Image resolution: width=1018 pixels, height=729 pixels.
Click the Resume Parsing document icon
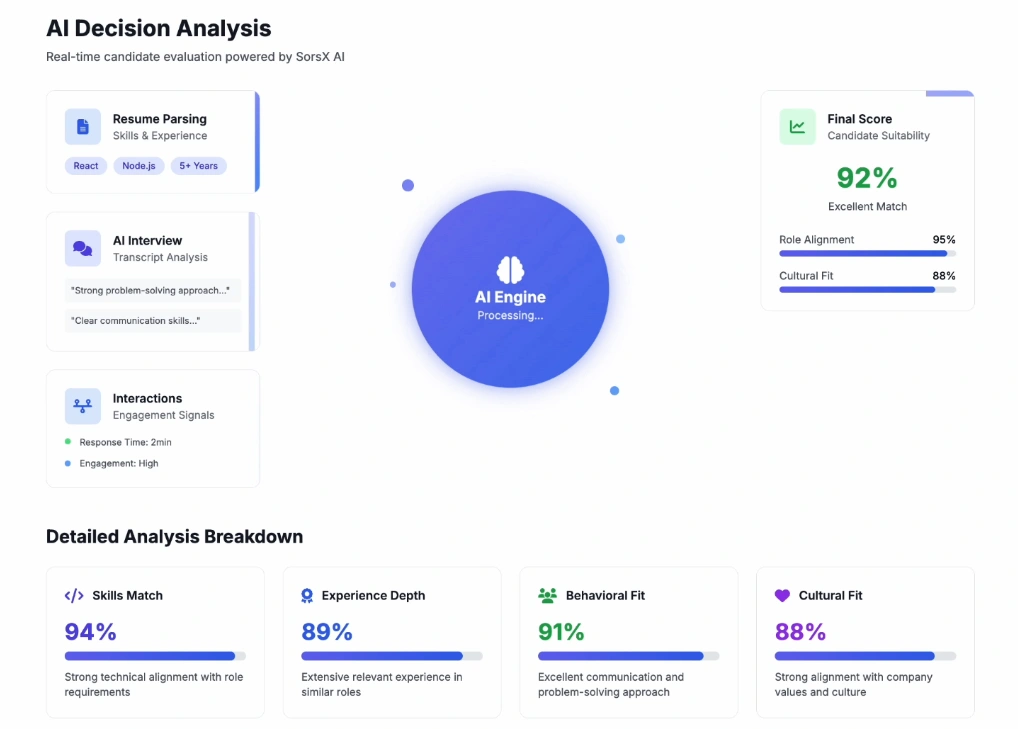coord(83,127)
